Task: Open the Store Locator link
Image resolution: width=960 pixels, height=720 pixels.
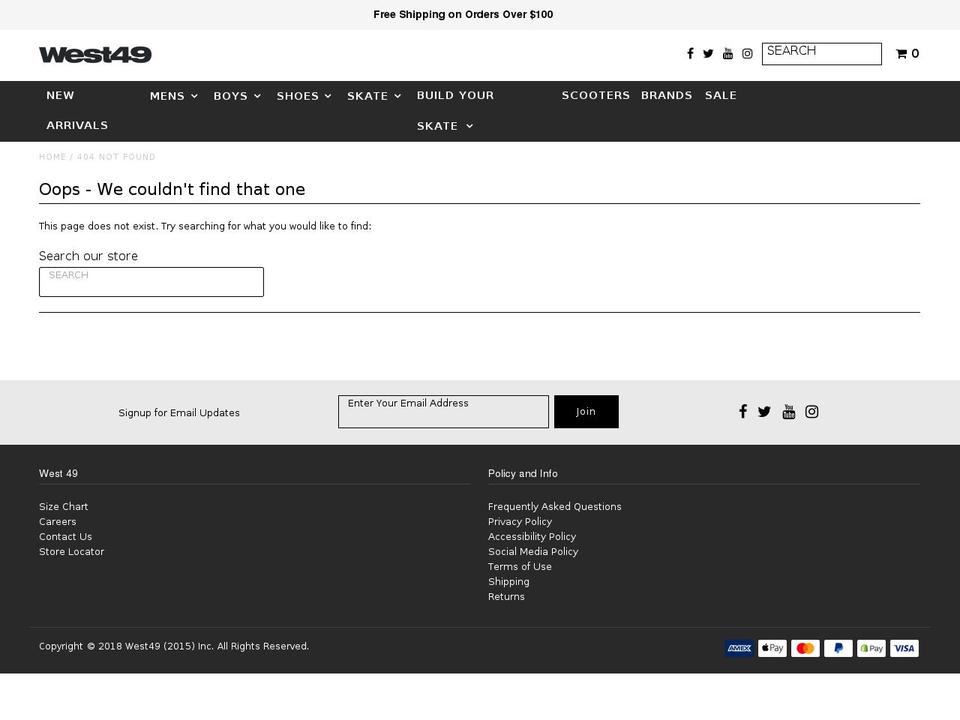Action: coord(72,552)
